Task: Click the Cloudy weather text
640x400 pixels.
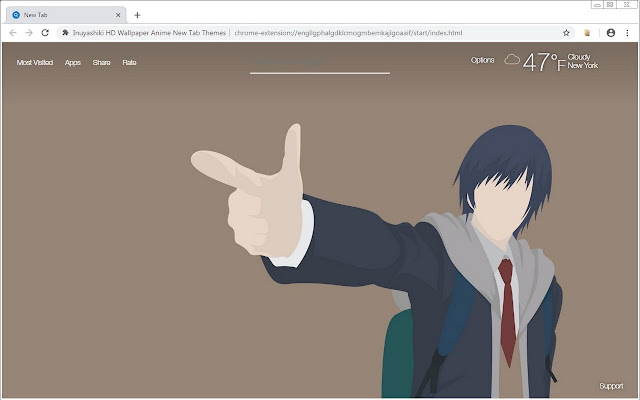Action: [579, 57]
